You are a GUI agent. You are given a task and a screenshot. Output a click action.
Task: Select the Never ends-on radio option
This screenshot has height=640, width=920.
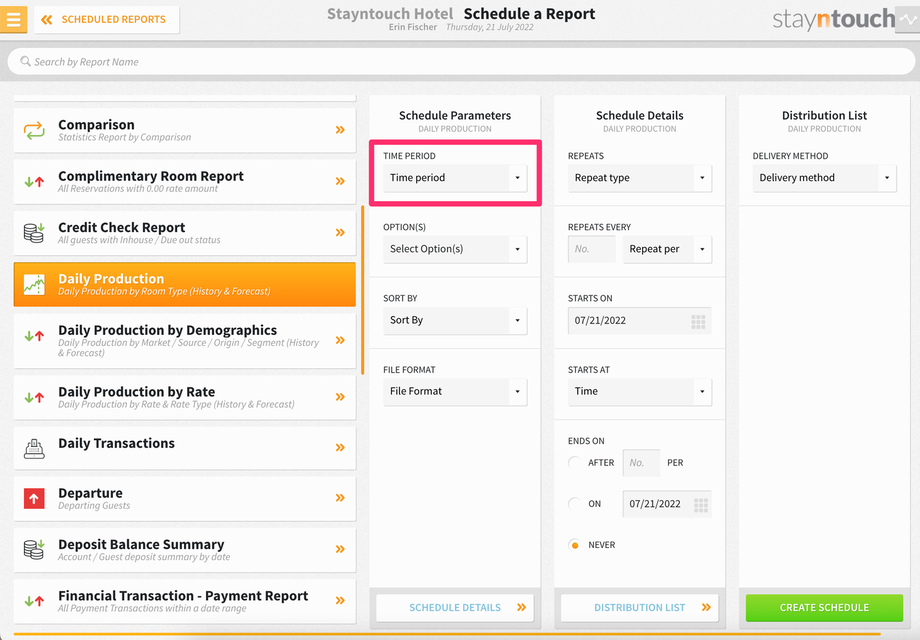pos(575,545)
